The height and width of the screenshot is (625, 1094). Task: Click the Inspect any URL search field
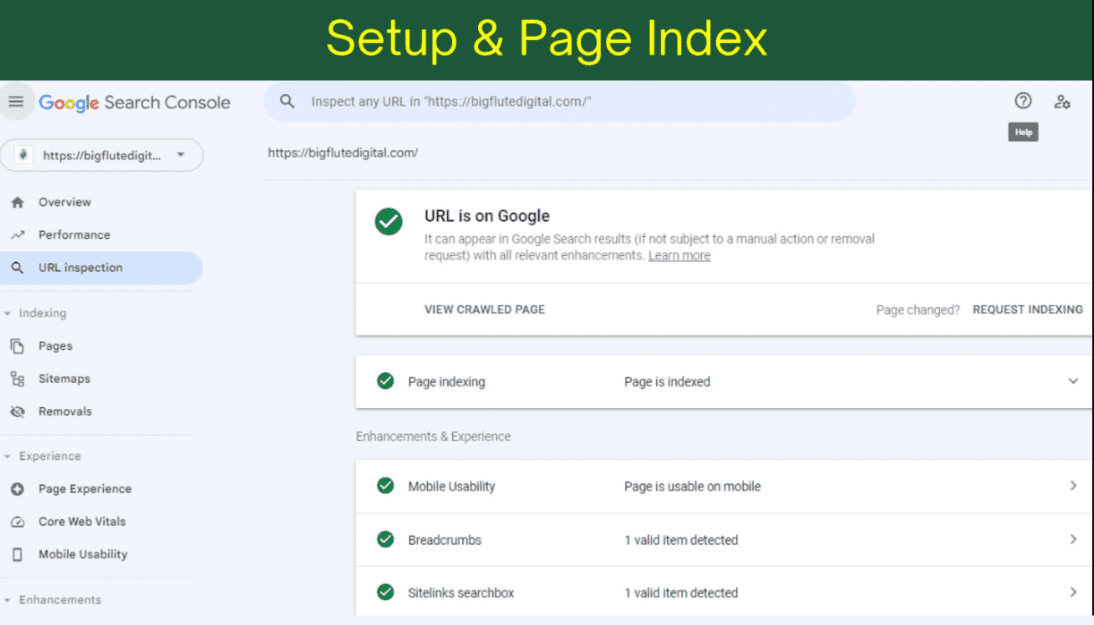(570, 102)
